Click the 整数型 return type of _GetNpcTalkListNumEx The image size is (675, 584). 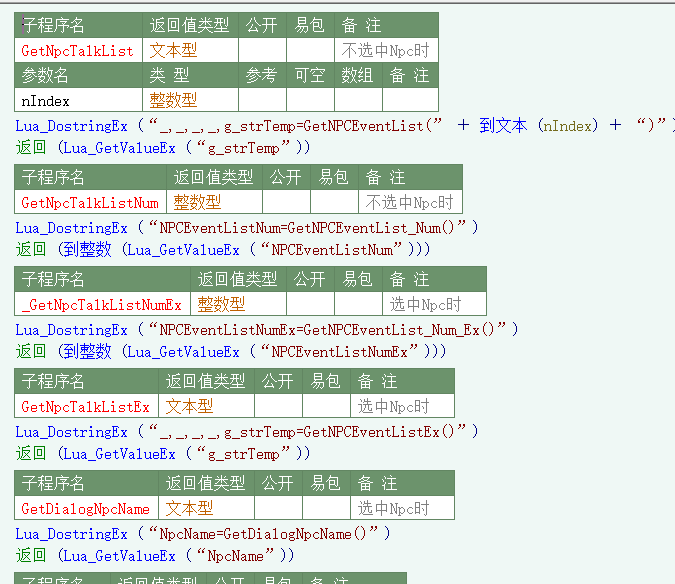tap(221, 304)
